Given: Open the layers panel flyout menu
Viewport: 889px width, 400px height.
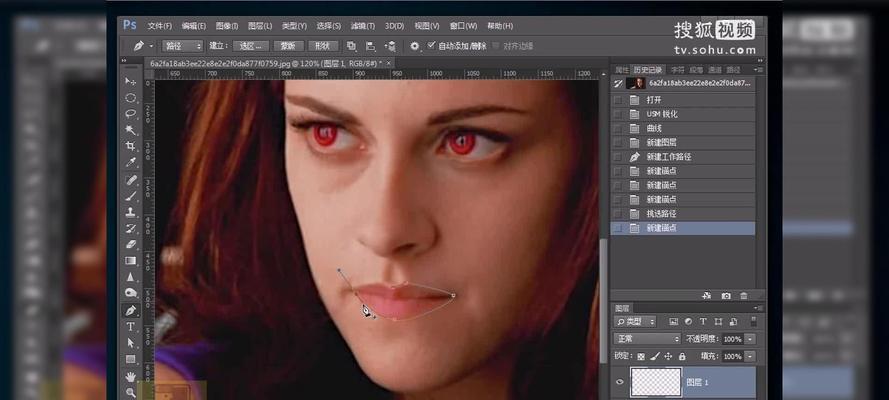Looking at the screenshot, I should pyautogui.click(x=757, y=308).
